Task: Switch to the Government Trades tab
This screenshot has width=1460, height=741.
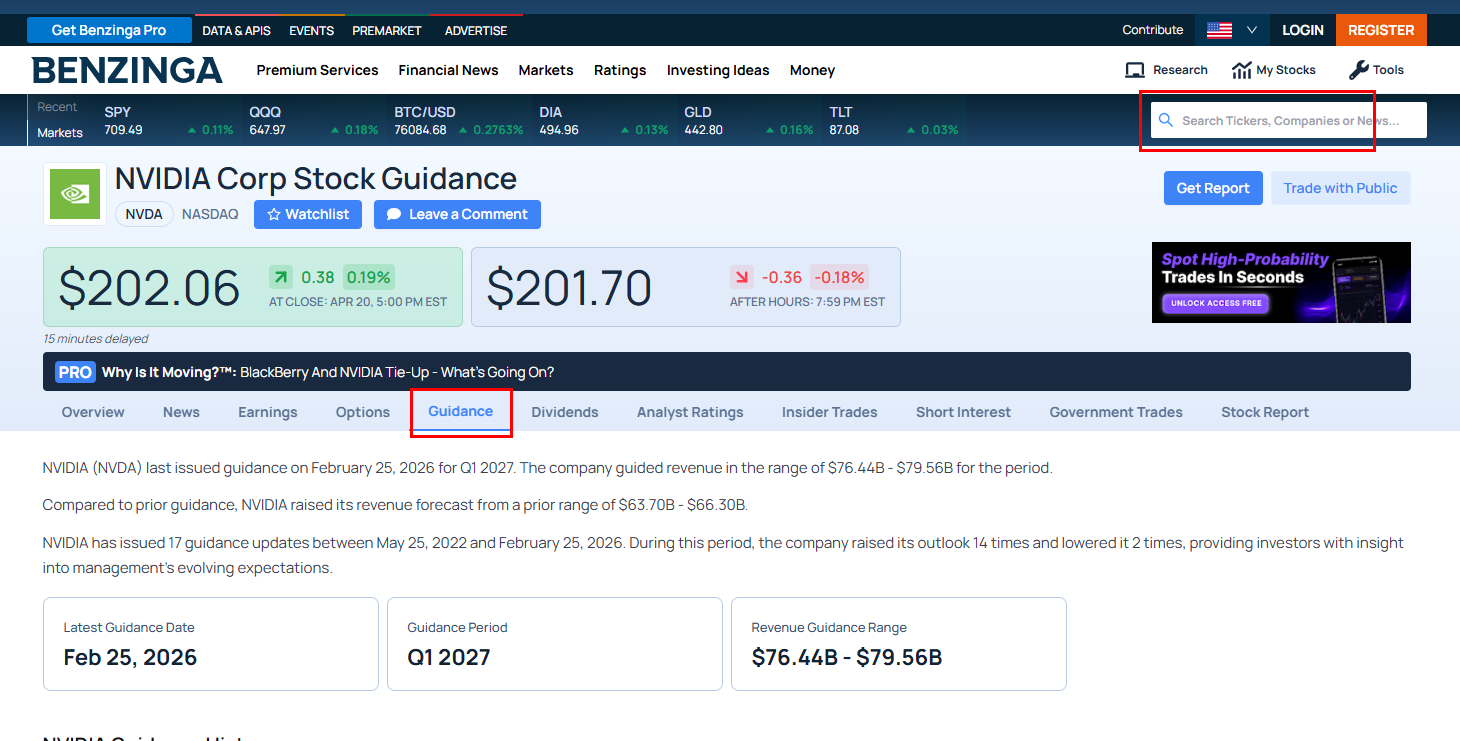Action: [x=1116, y=412]
